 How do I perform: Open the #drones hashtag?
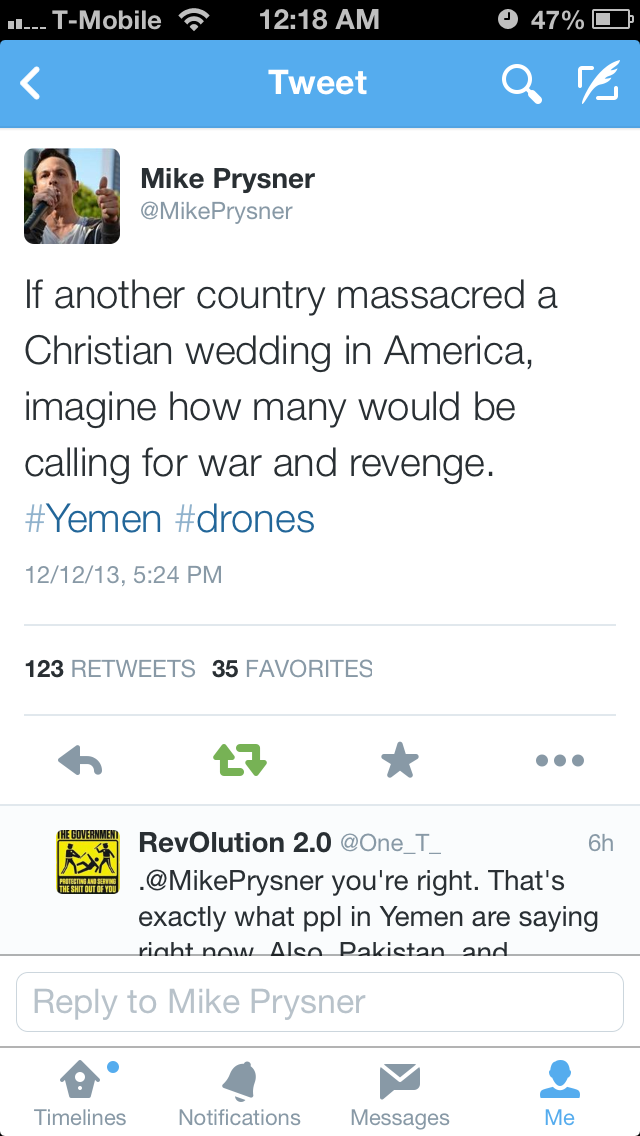[245, 519]
